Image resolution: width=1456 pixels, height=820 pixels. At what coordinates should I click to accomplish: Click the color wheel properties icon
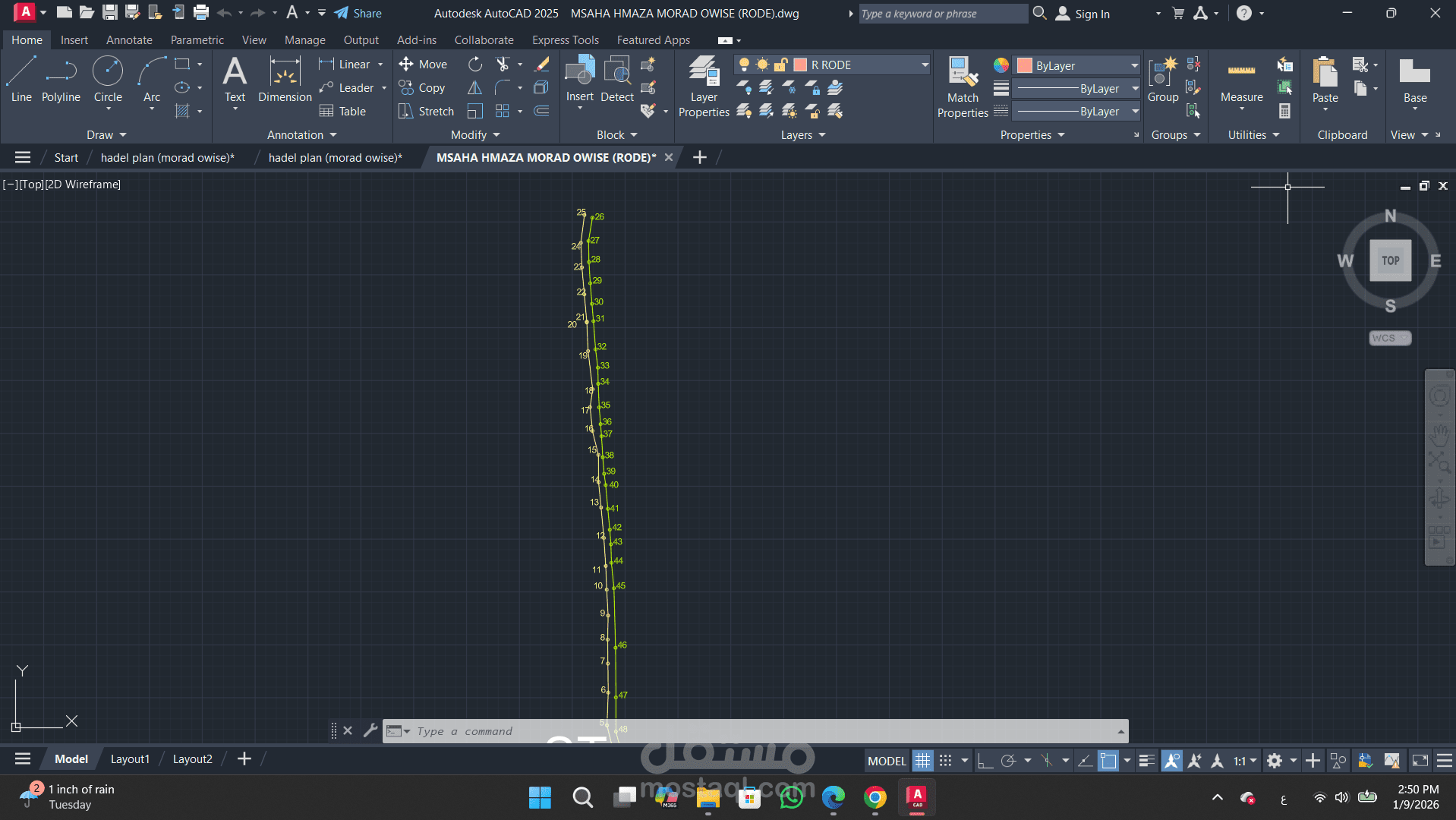(1001, 65)
